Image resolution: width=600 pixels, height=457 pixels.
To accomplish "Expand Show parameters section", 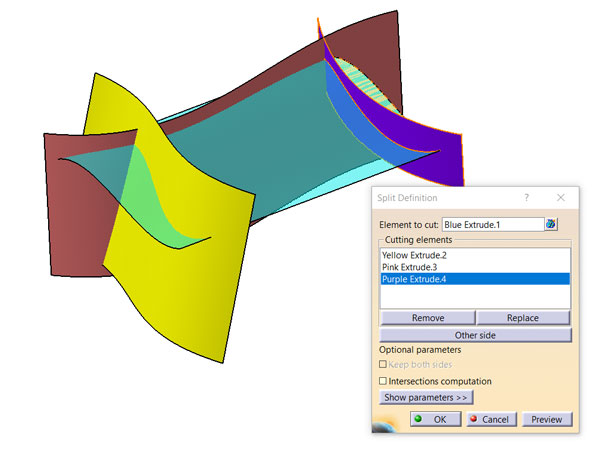I will [x=426, y=397].
